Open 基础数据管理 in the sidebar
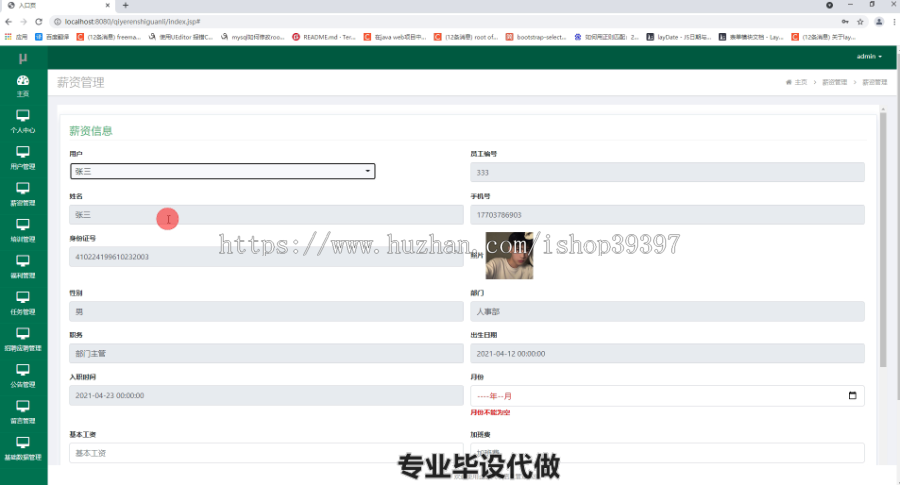Screen dimensions: 900x485 23,448
